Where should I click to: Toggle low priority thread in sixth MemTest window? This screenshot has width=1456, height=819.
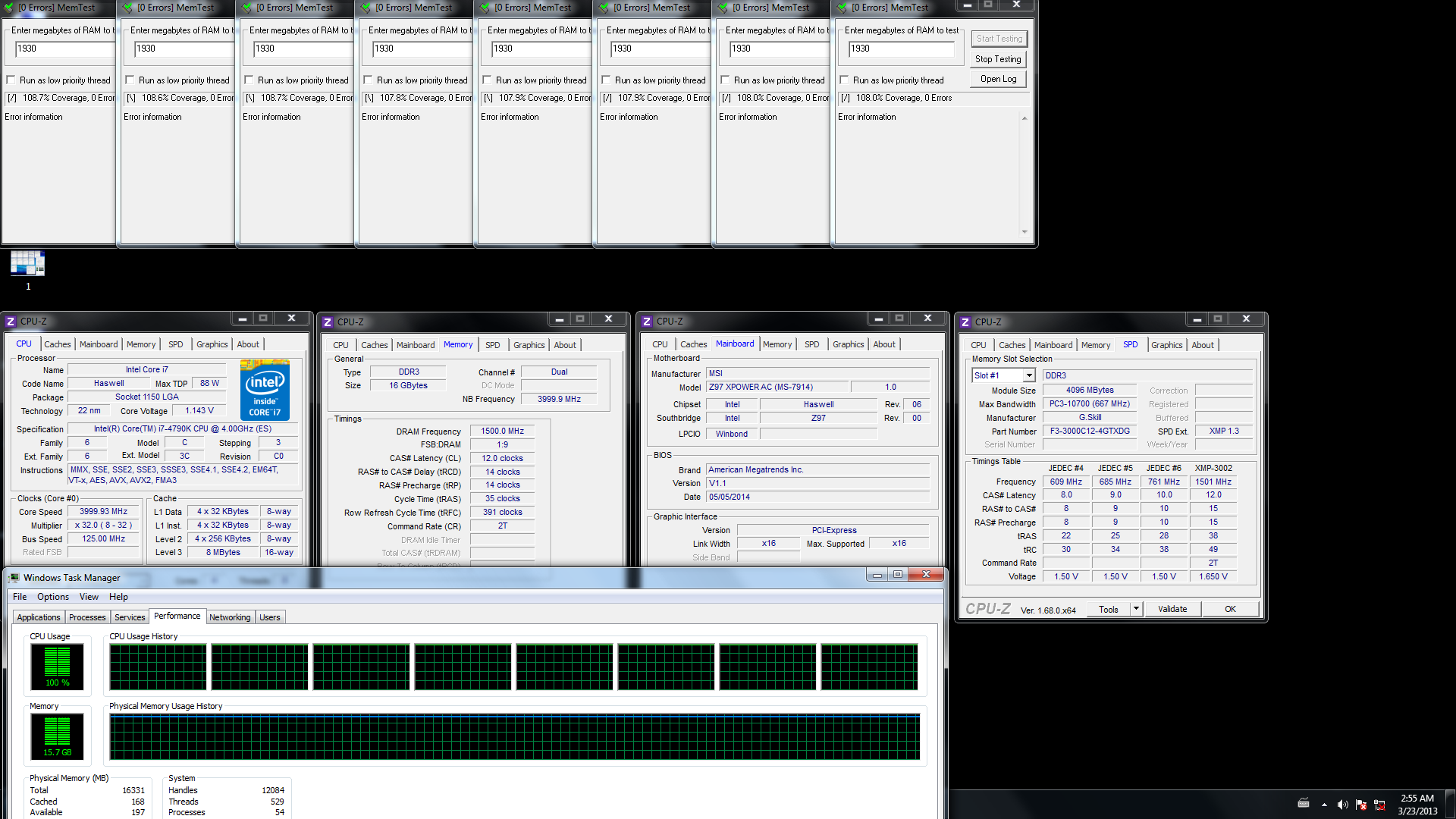(606, 80)
